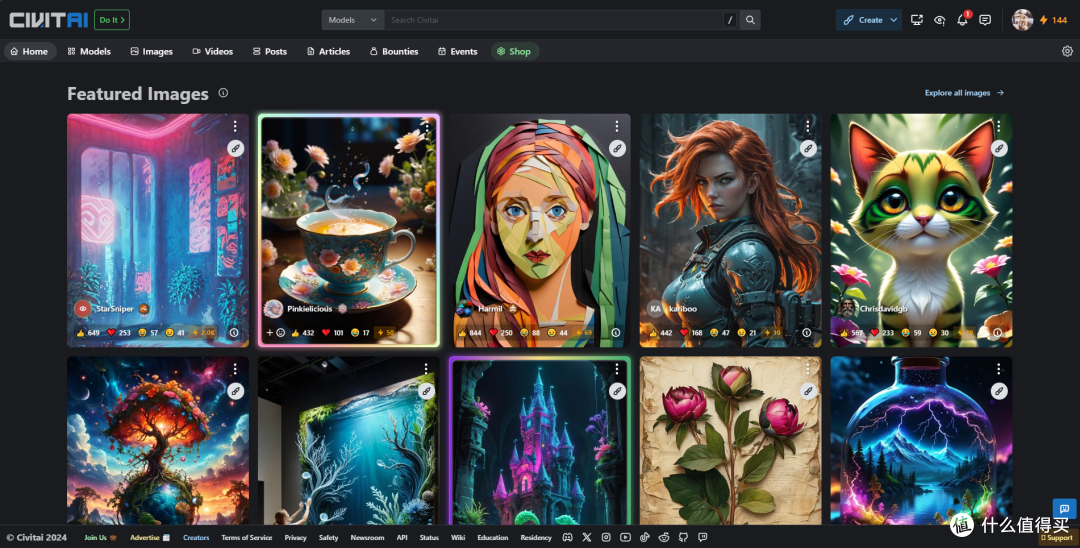Open the chat messages icon
This screenshot has width=1080, height=548.
[x=985, y=20]
